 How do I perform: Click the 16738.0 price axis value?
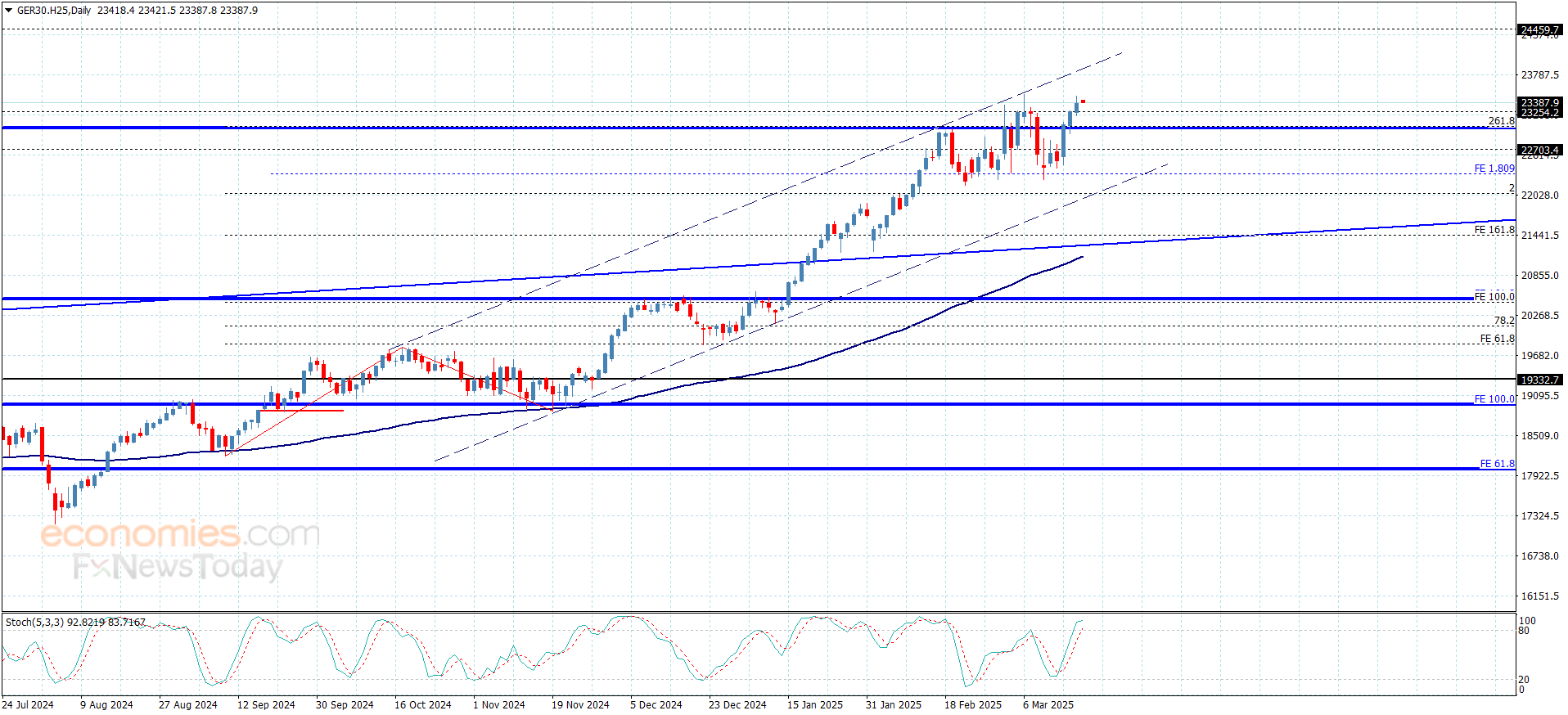(x=1539, y=556)
